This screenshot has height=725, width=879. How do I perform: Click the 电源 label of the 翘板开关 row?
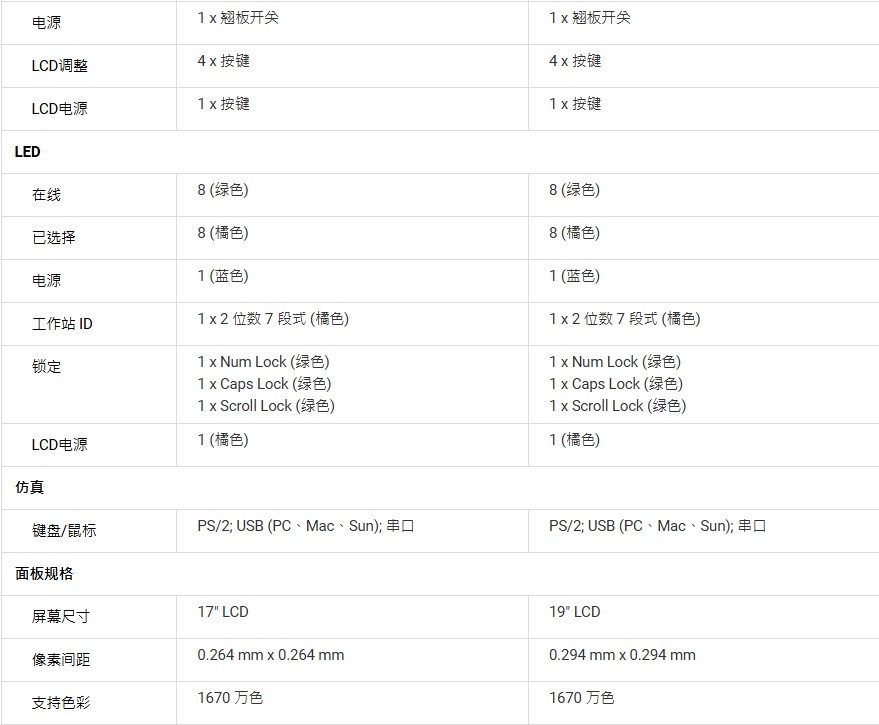[x=46, y=23]
